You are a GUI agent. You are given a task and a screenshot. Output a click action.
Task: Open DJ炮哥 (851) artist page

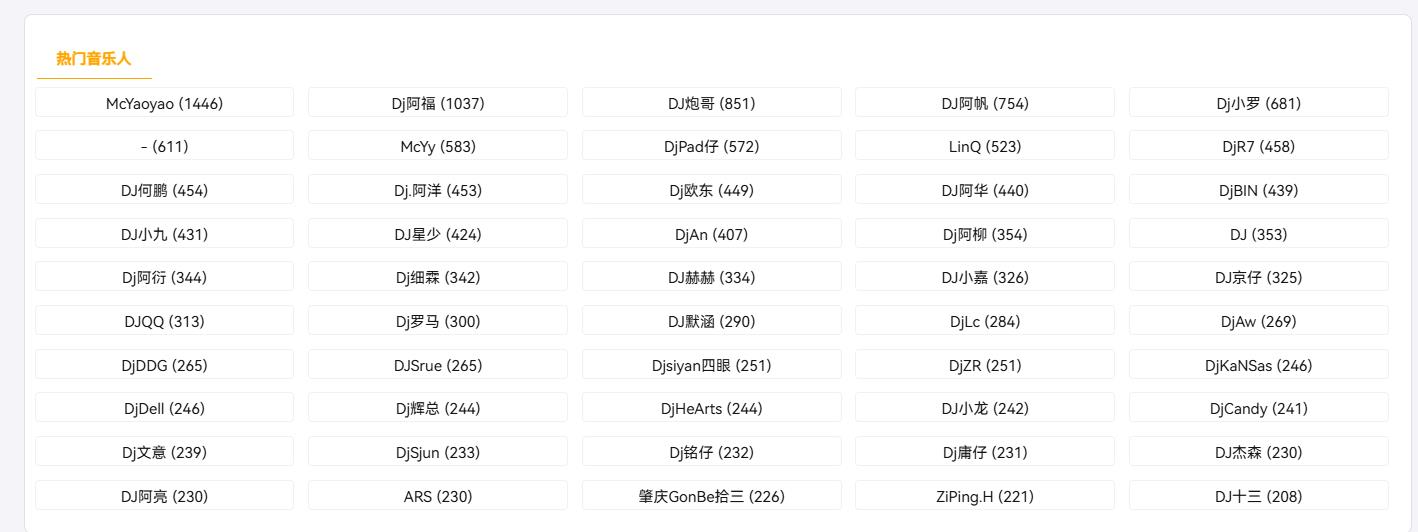[712, 103]
